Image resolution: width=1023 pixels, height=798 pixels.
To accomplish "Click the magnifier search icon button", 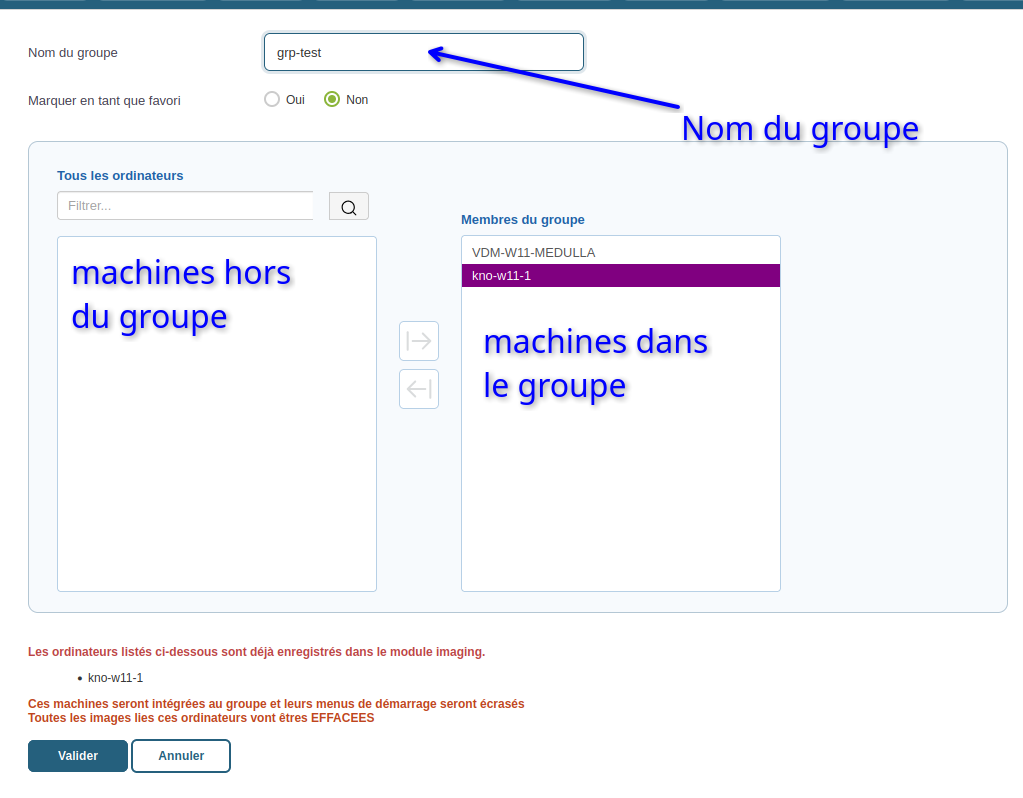I will point(348,206).
